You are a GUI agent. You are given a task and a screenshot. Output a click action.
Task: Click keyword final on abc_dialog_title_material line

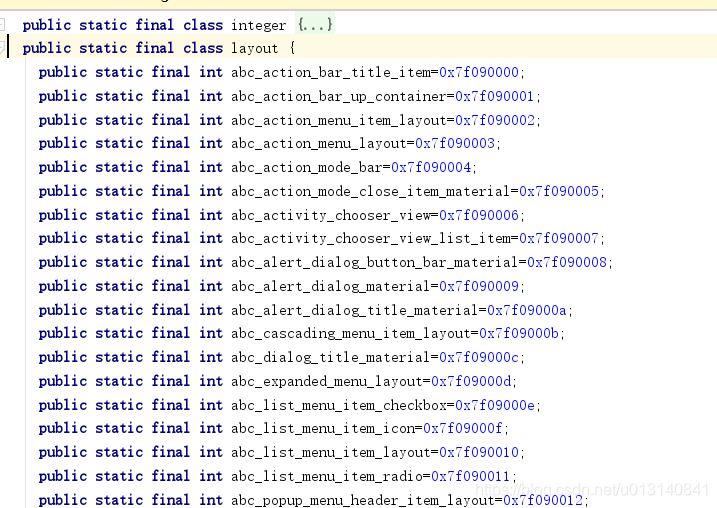pos(171,357)
